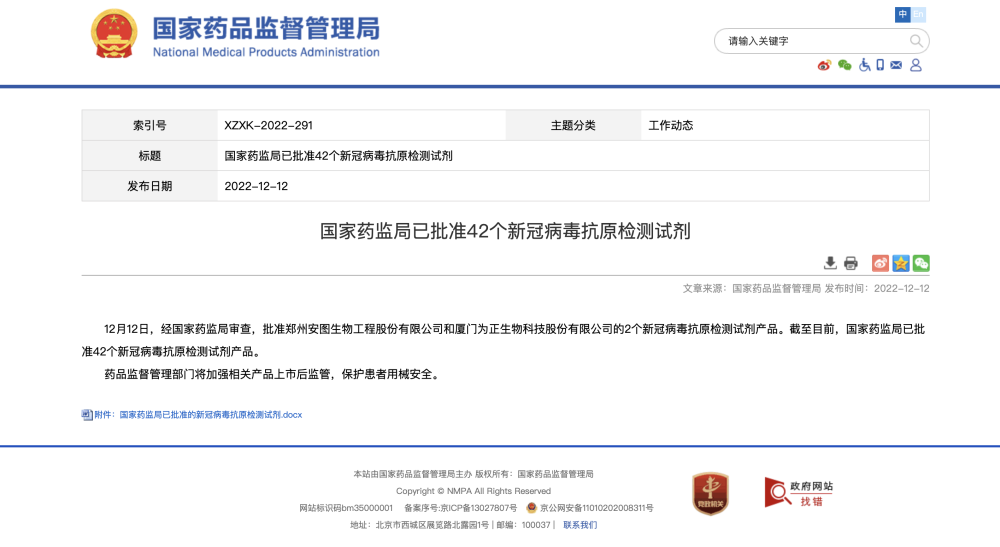Share article via yellow star Qzone button

pos(901,263)
